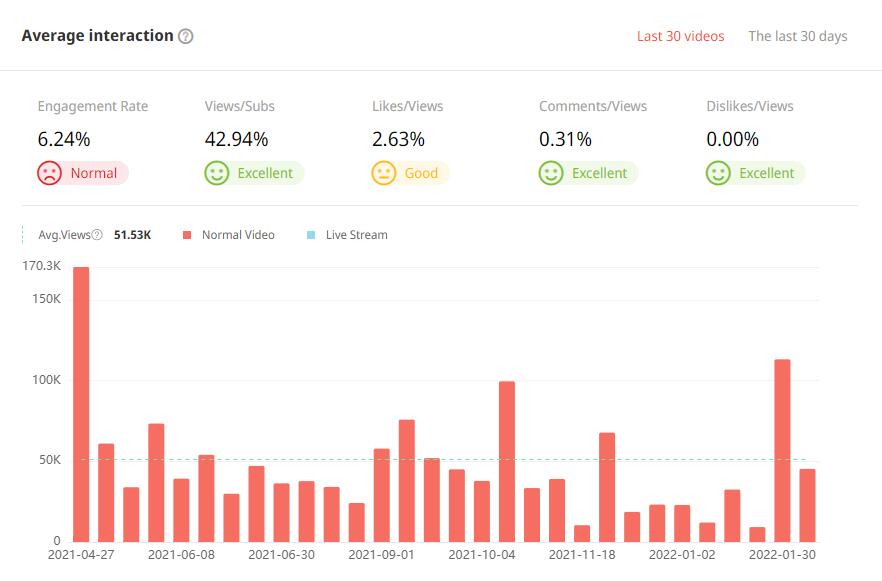Click yellow smiley under Likes/Views
The width and height of the screenshot is (882, 581).
pyautogui.click(x=383, y=173)
